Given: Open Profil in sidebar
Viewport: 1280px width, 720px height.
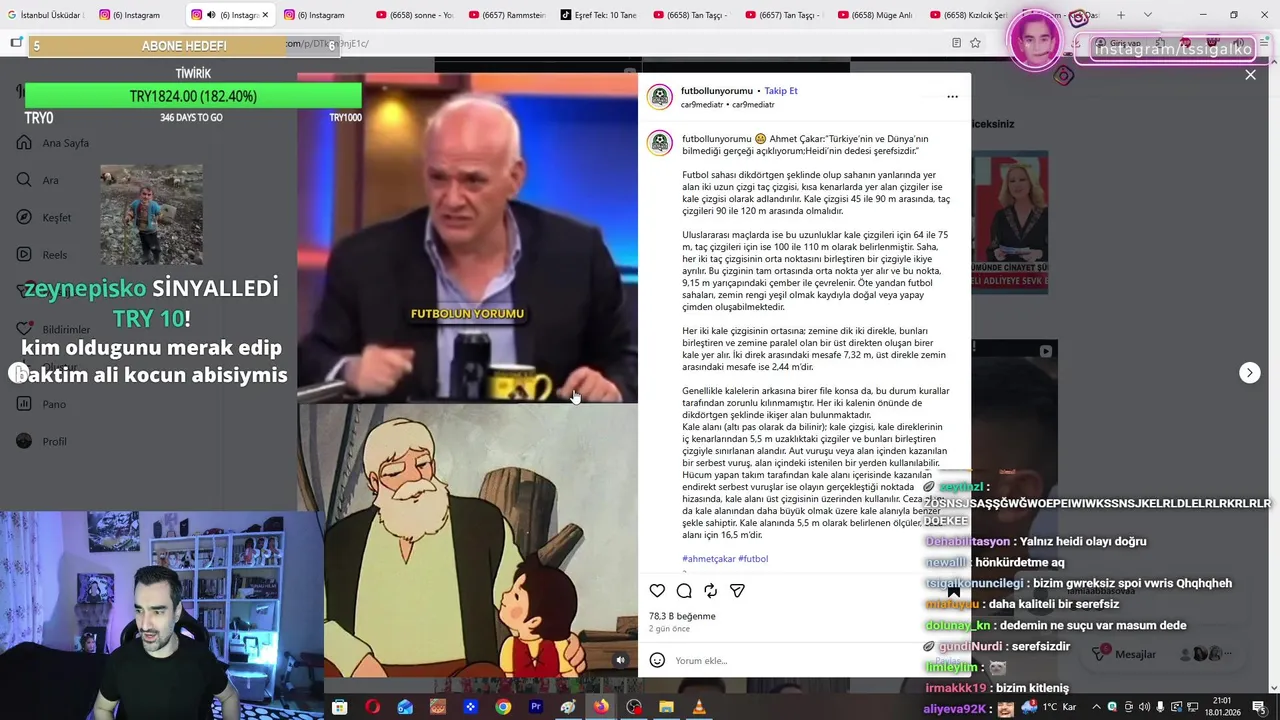Looking at the screenshot, I should [42, 441].
